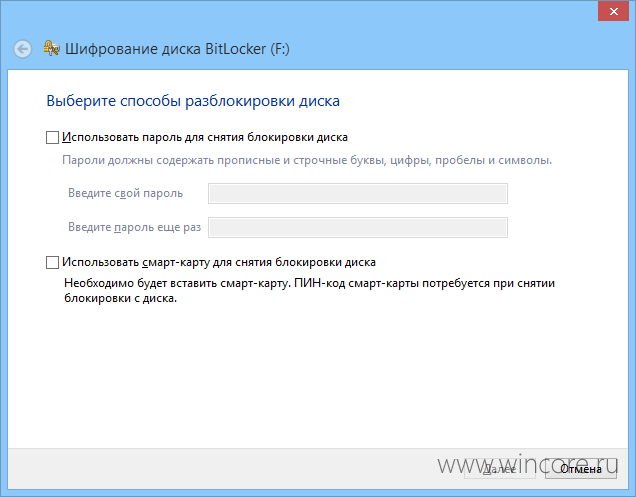Click the window title 'Шифрование диска BitLocker (F:)'
The width and height of the screenshot is (636, 497).
pyautogui.click(x=177, y=49)
